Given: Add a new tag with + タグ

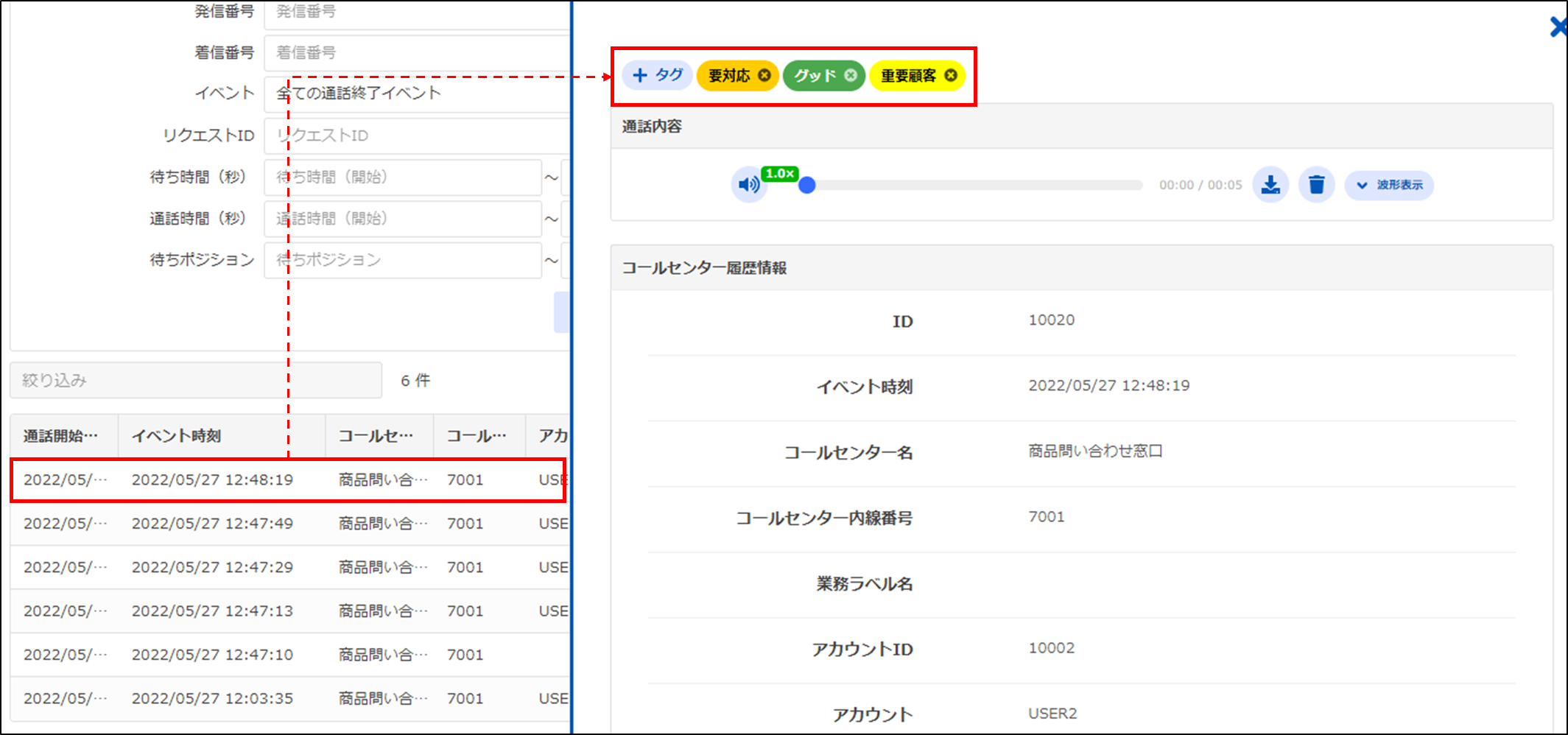Looking at the screenshot, I should click(x=657, y=75).
